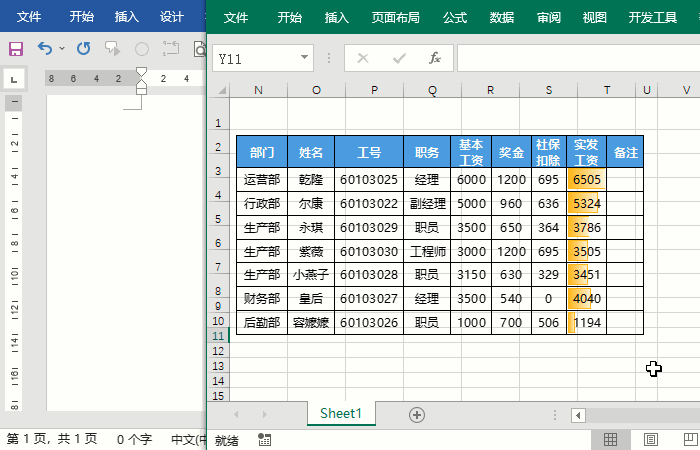The width and height of the screenshot is (700, 450).
Task: Expand the Name Box dropdown arrow
Action: 304,58
